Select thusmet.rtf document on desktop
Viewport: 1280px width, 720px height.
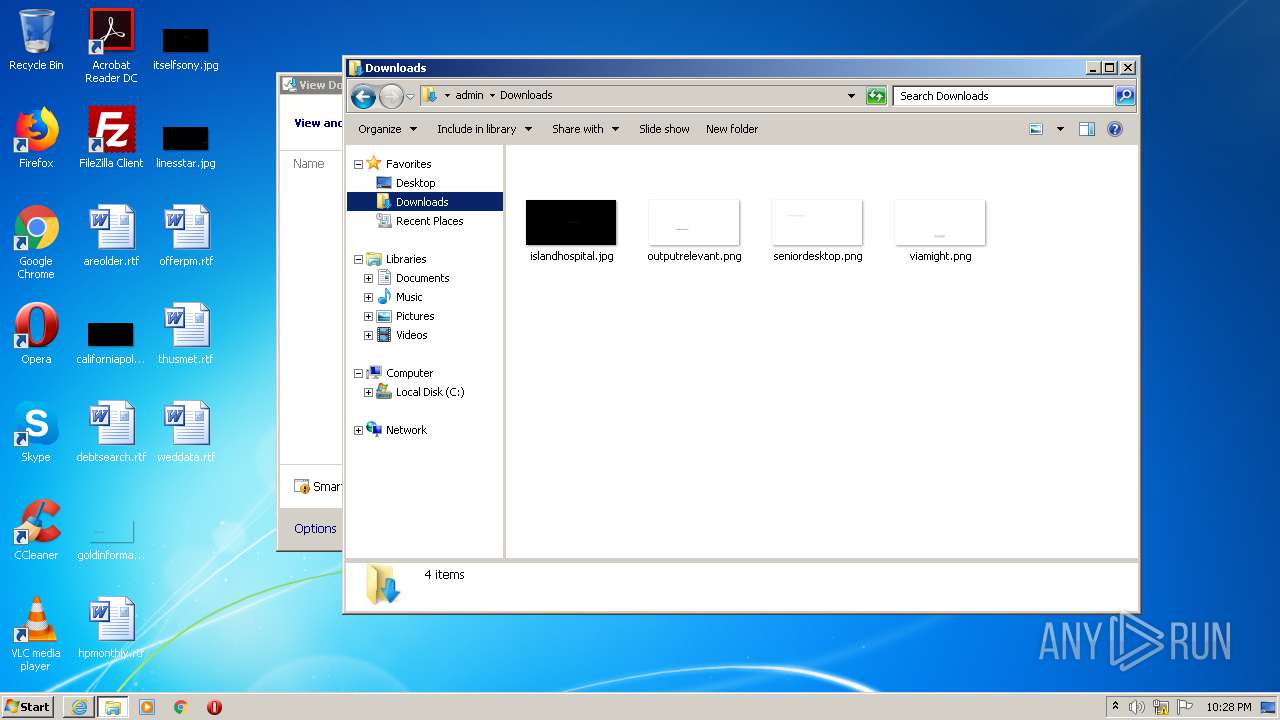(x=186, y=334)
